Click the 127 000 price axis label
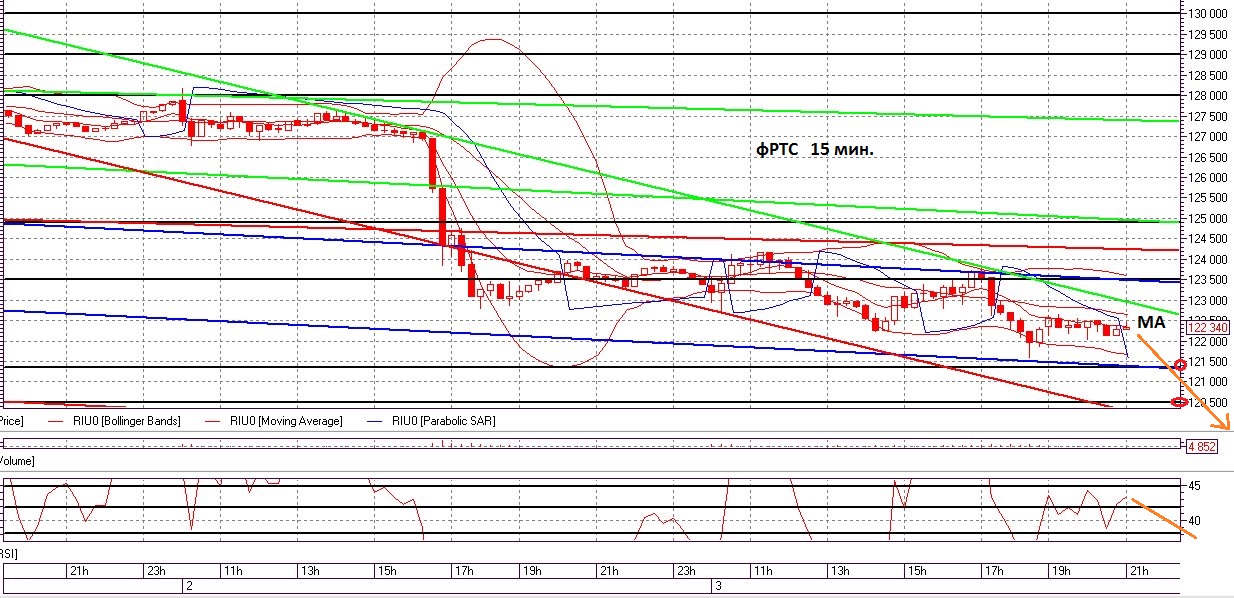The image size is (1234, 598). 1210,136
